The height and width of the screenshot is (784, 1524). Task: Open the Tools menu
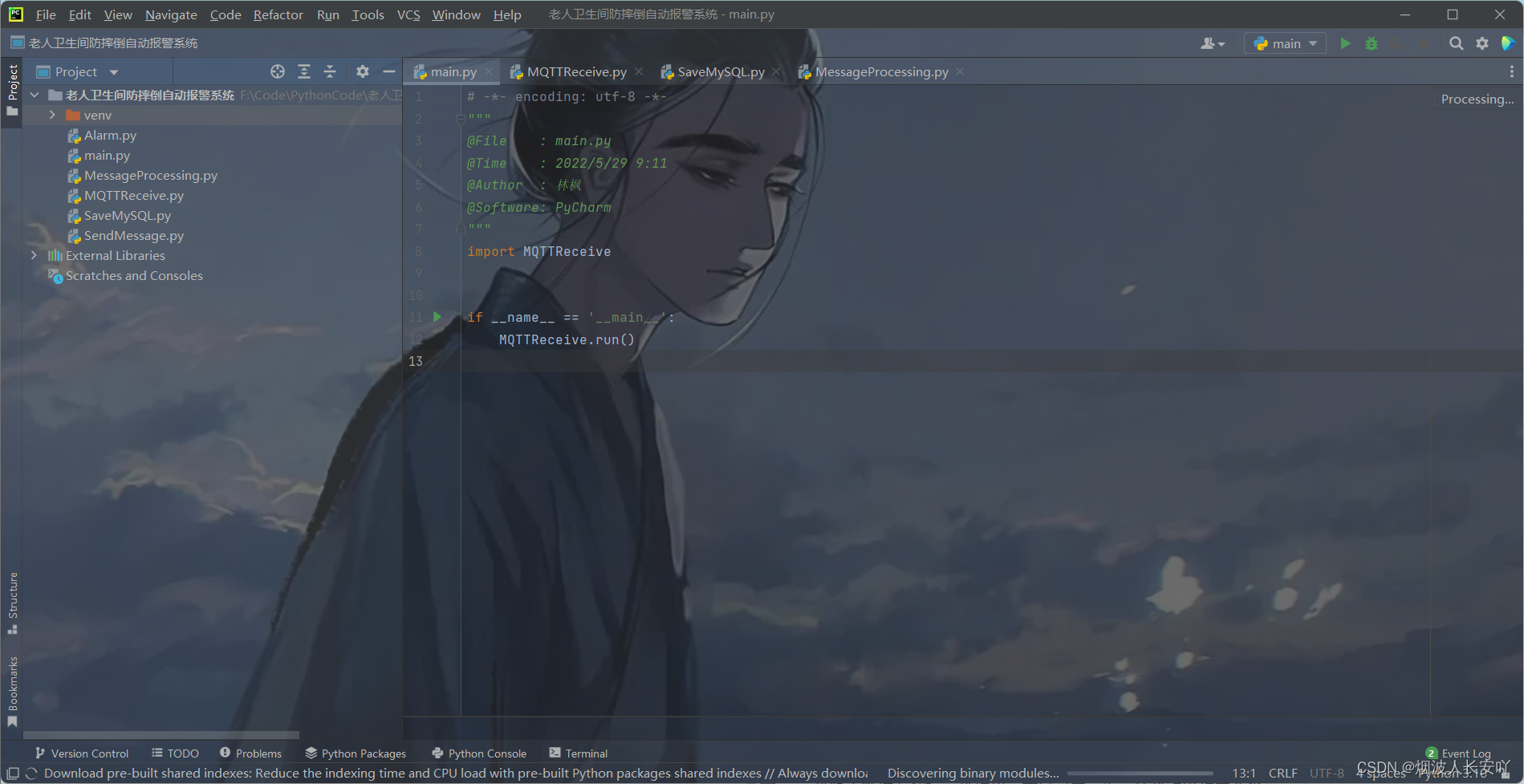(x=368, y=14)
